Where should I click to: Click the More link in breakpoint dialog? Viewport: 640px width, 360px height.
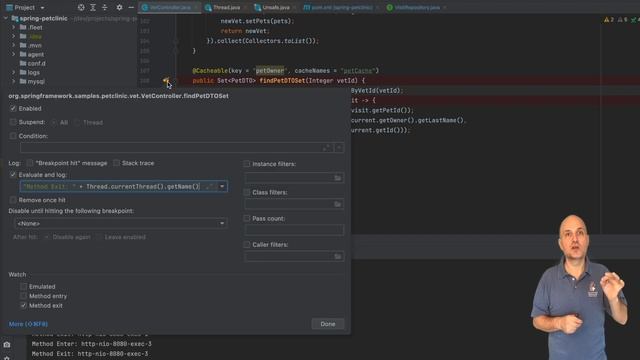pos(28,324)
